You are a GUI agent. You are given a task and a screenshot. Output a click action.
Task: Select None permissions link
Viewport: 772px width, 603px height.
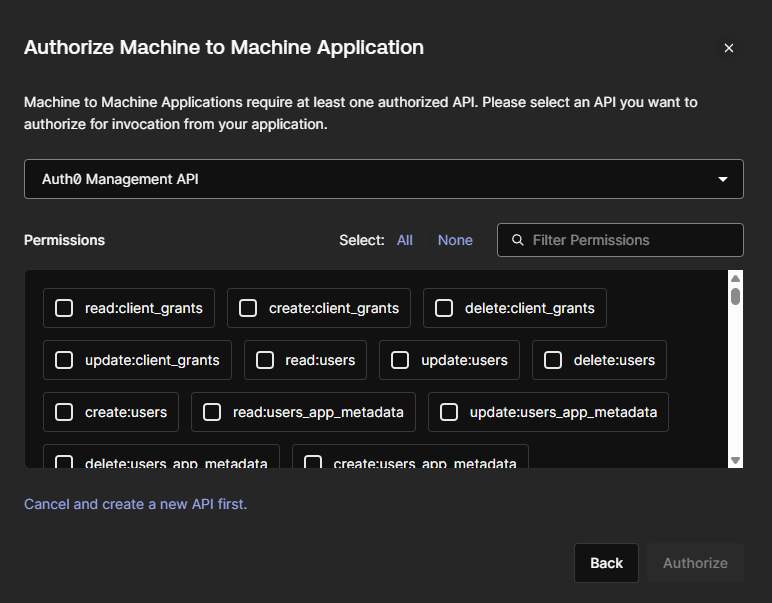(x=455, y=240)
